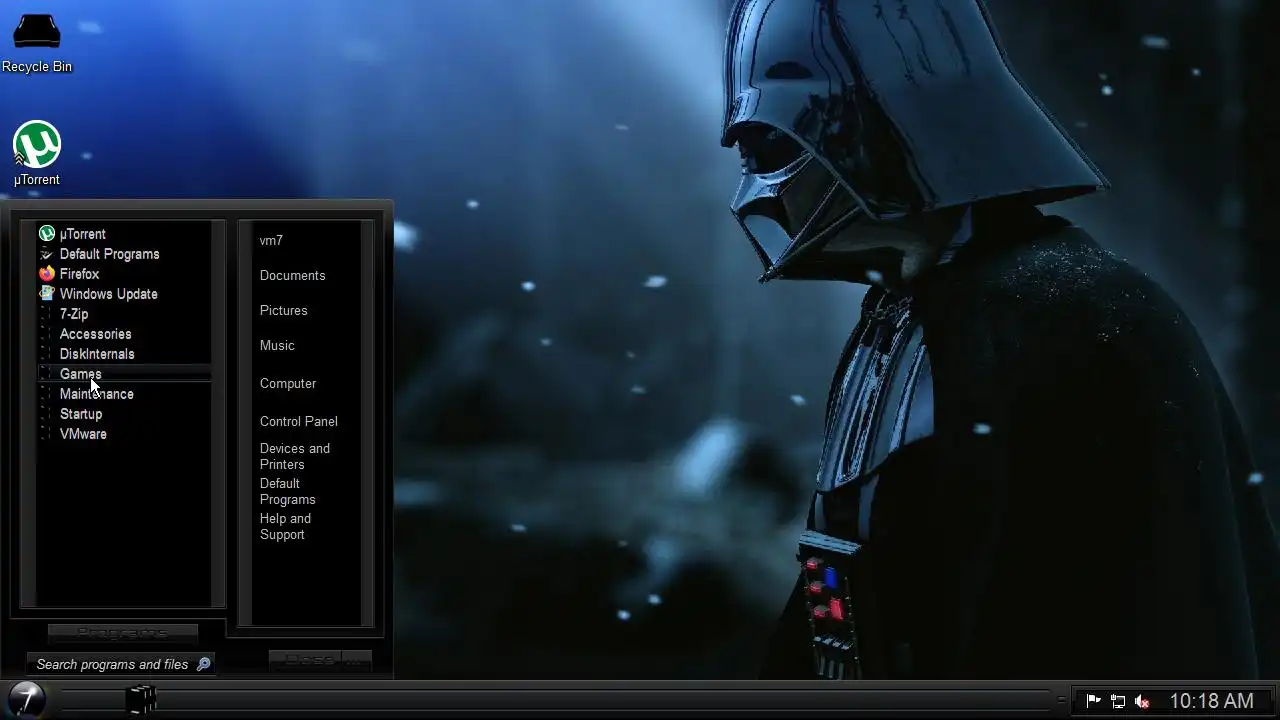Open the Action Center flag tray icon
This screenshot has width=1280, height=720.
coord(1094,701)
